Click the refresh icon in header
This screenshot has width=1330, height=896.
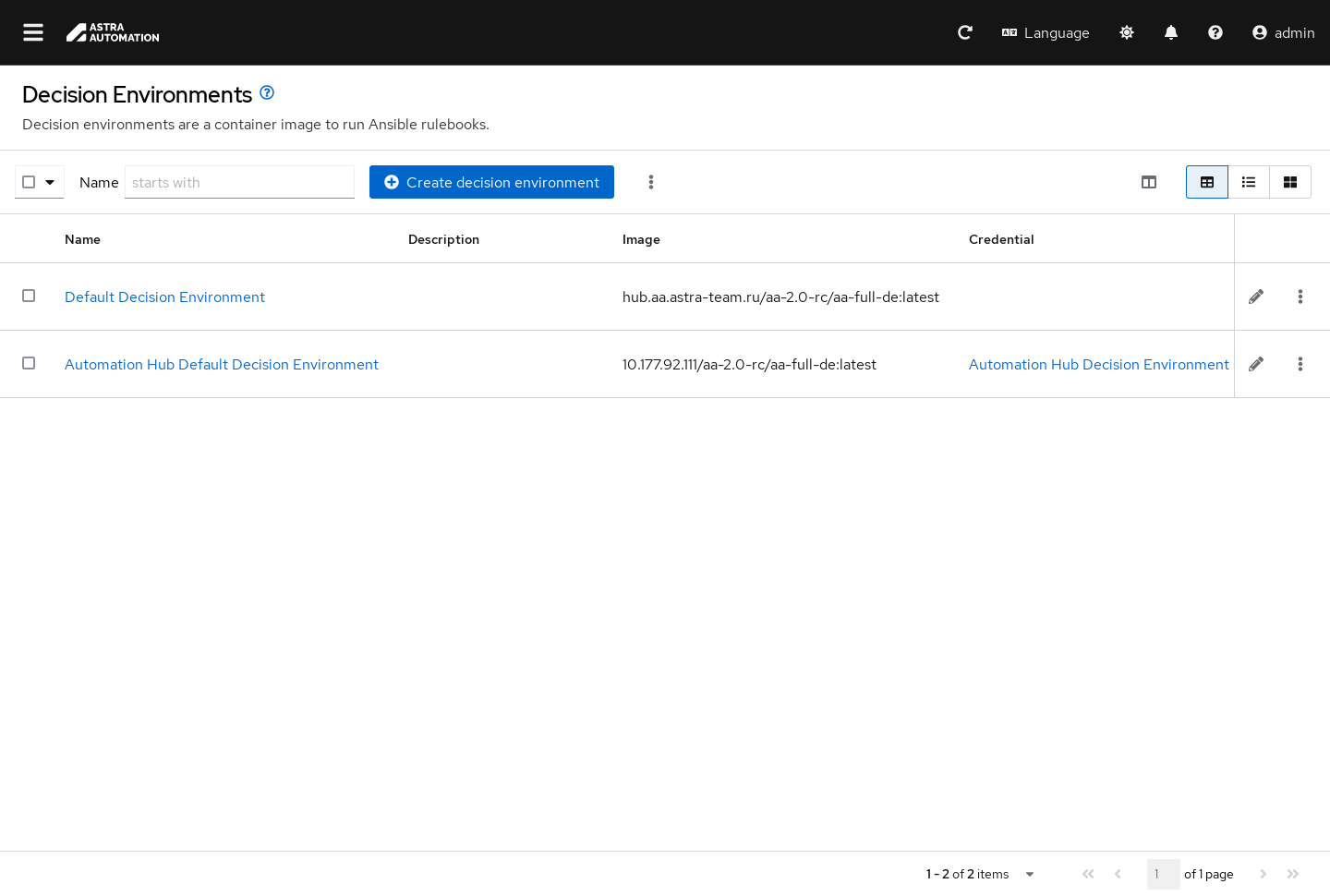tap(965, 32)
